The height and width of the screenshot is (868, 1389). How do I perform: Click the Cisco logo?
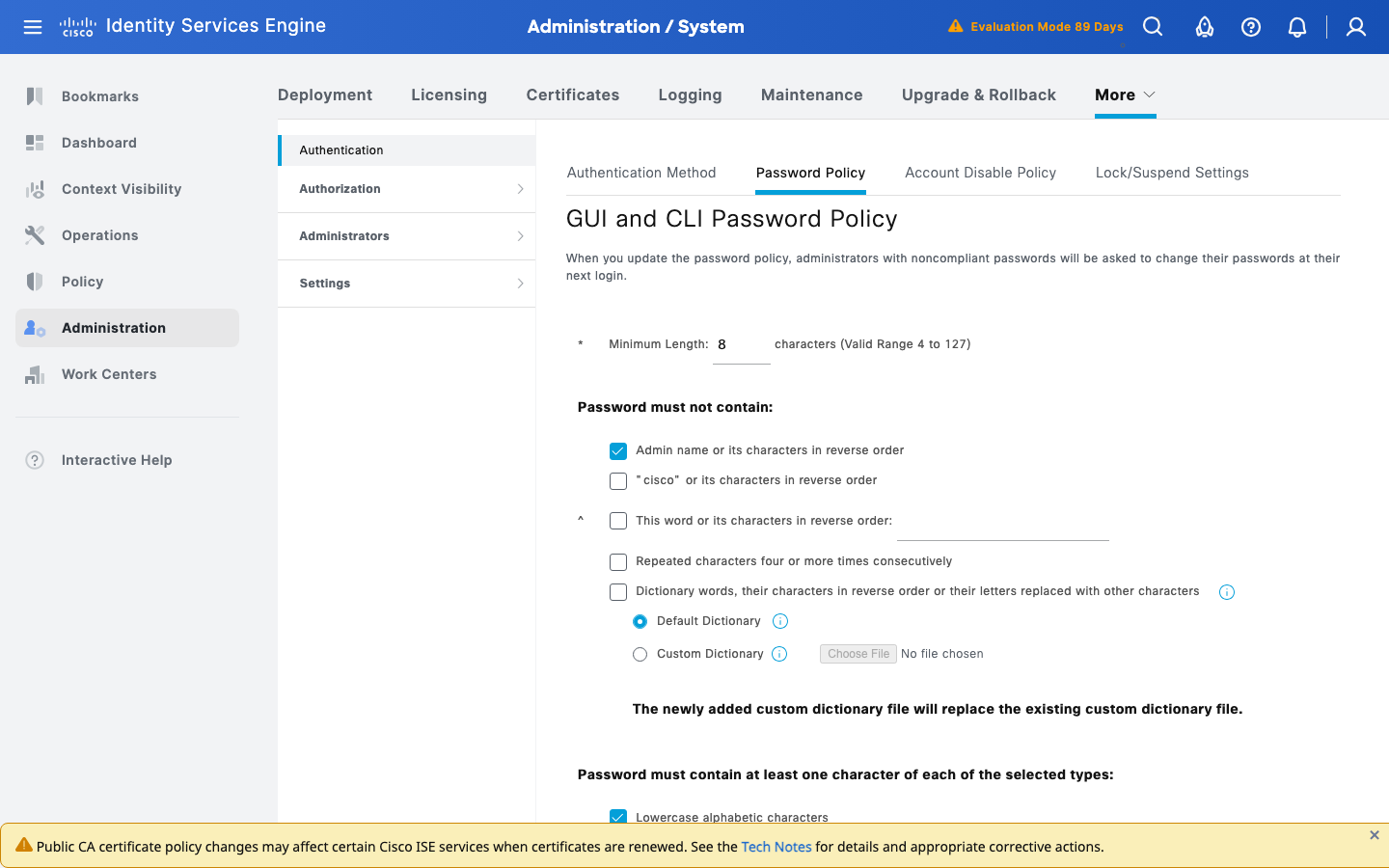[x=77, y=27]
